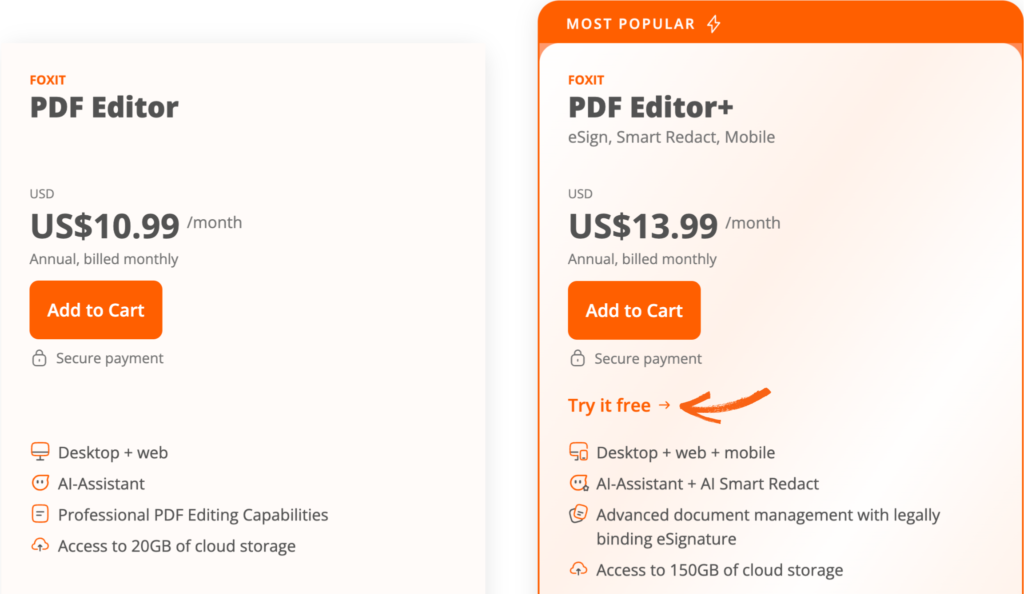The height and width of the screenshot is (594, 1024).
Task: Click the monitor icon for Desktop + web
Action: tap(40, 452)
